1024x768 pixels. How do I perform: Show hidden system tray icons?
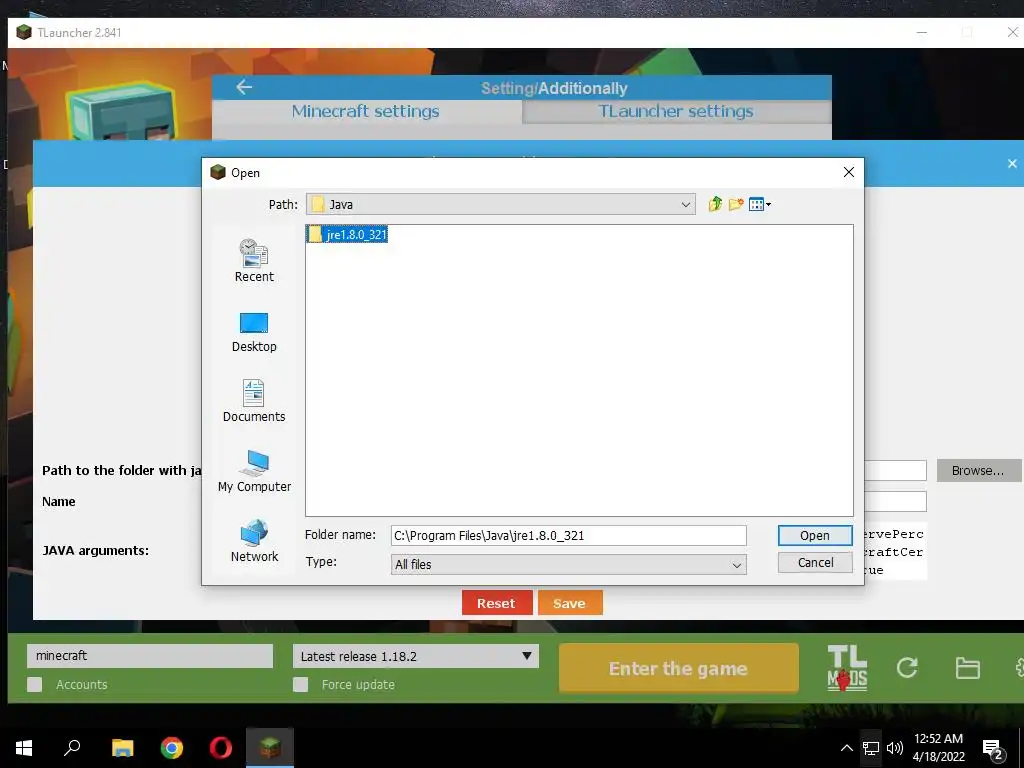(x=846, y=748)
